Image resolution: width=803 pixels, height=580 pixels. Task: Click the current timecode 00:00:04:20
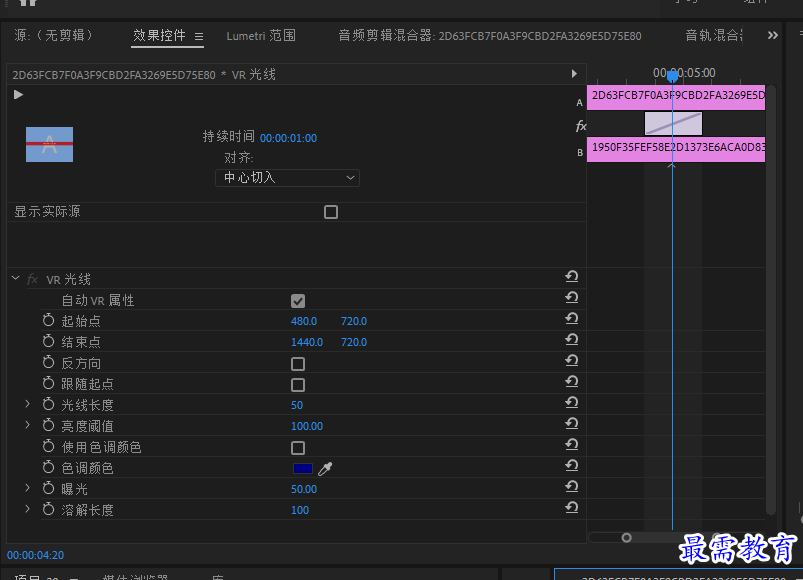tap(35, 555)
